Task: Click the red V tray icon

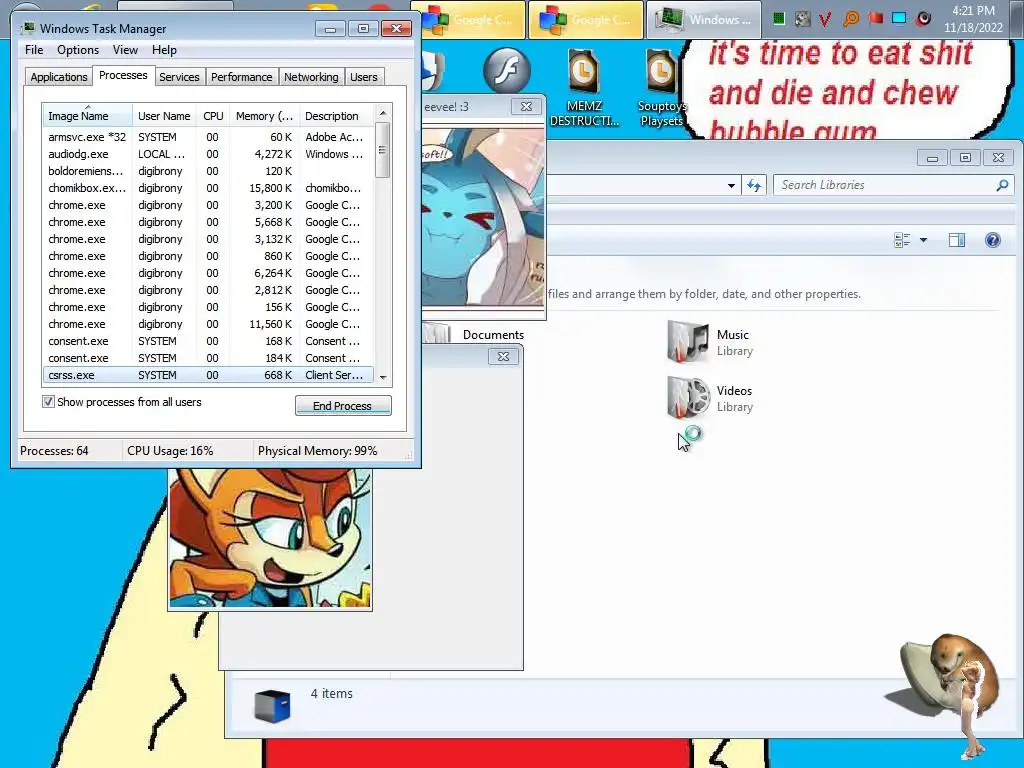Action: point(825,19)
